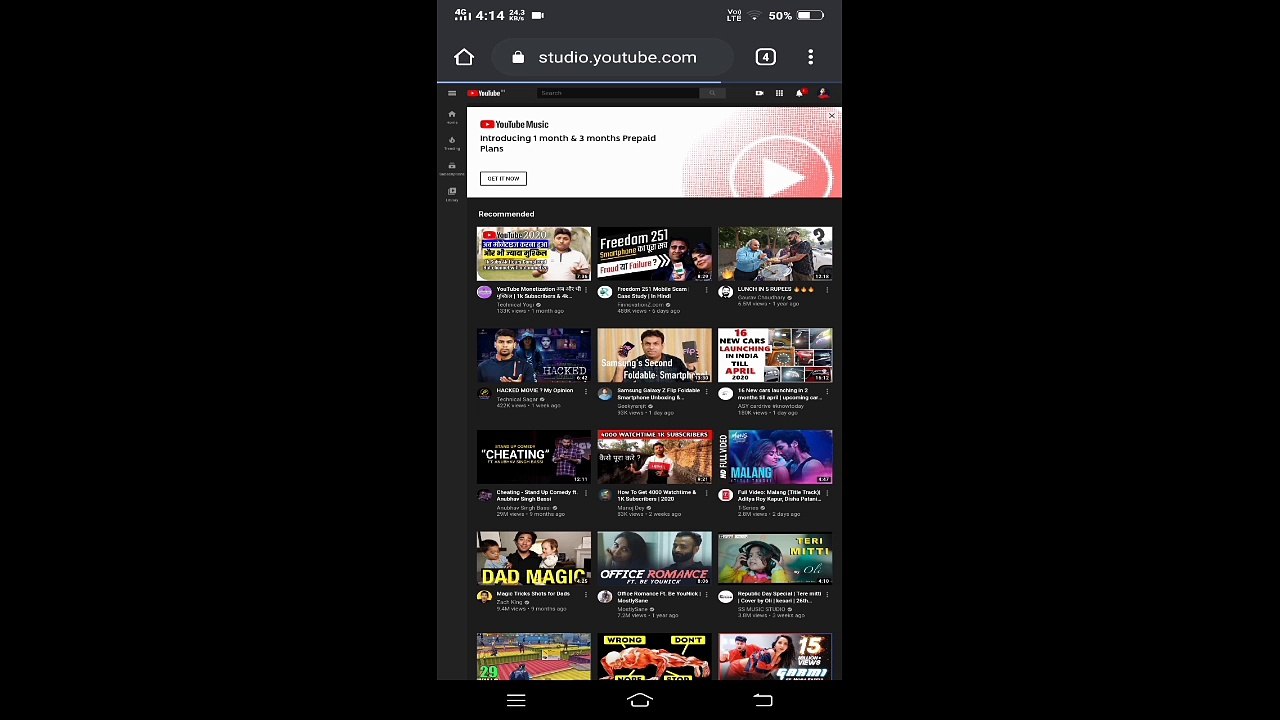The height and width of the screenshot is (720, 1280).
Task: Open the create video camera icon
Action: [x=759, y=93]
